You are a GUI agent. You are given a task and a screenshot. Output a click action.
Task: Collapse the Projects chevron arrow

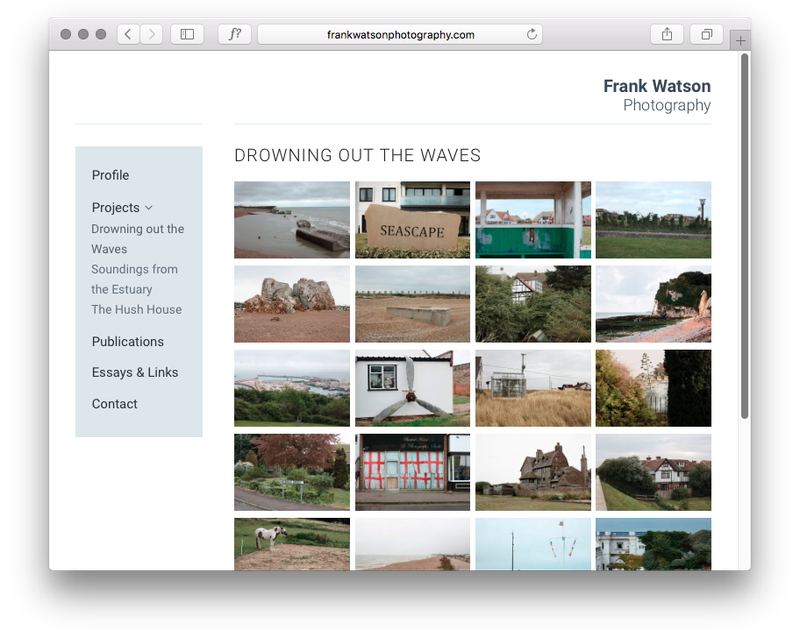148,208
